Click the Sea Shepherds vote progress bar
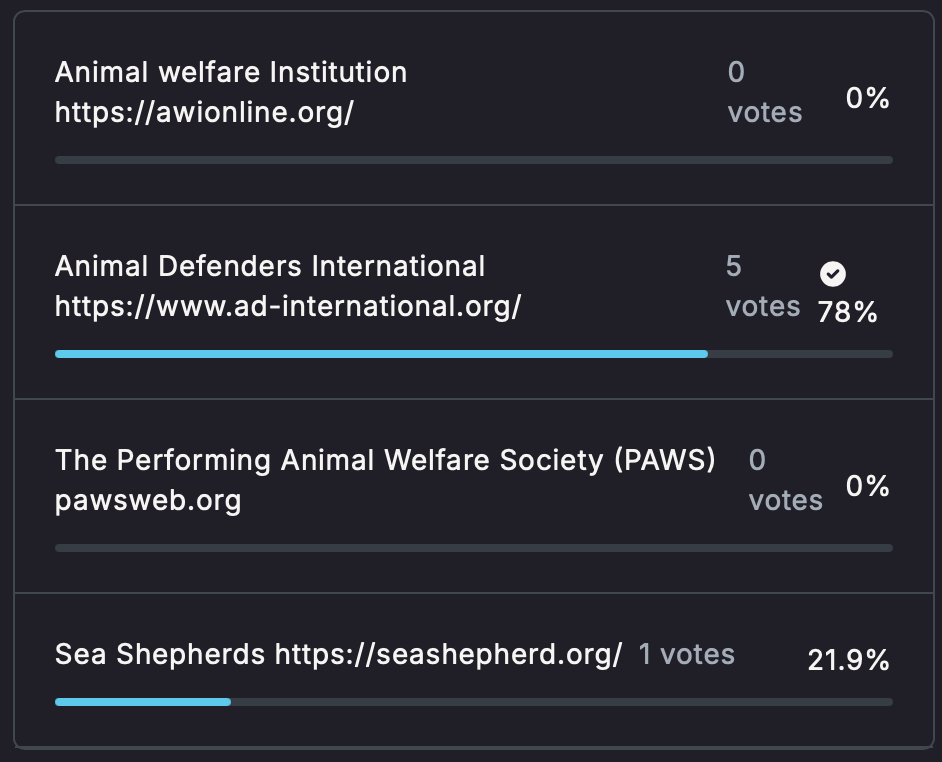Viewport: 942px width, 762px height. tap(474, 702)
